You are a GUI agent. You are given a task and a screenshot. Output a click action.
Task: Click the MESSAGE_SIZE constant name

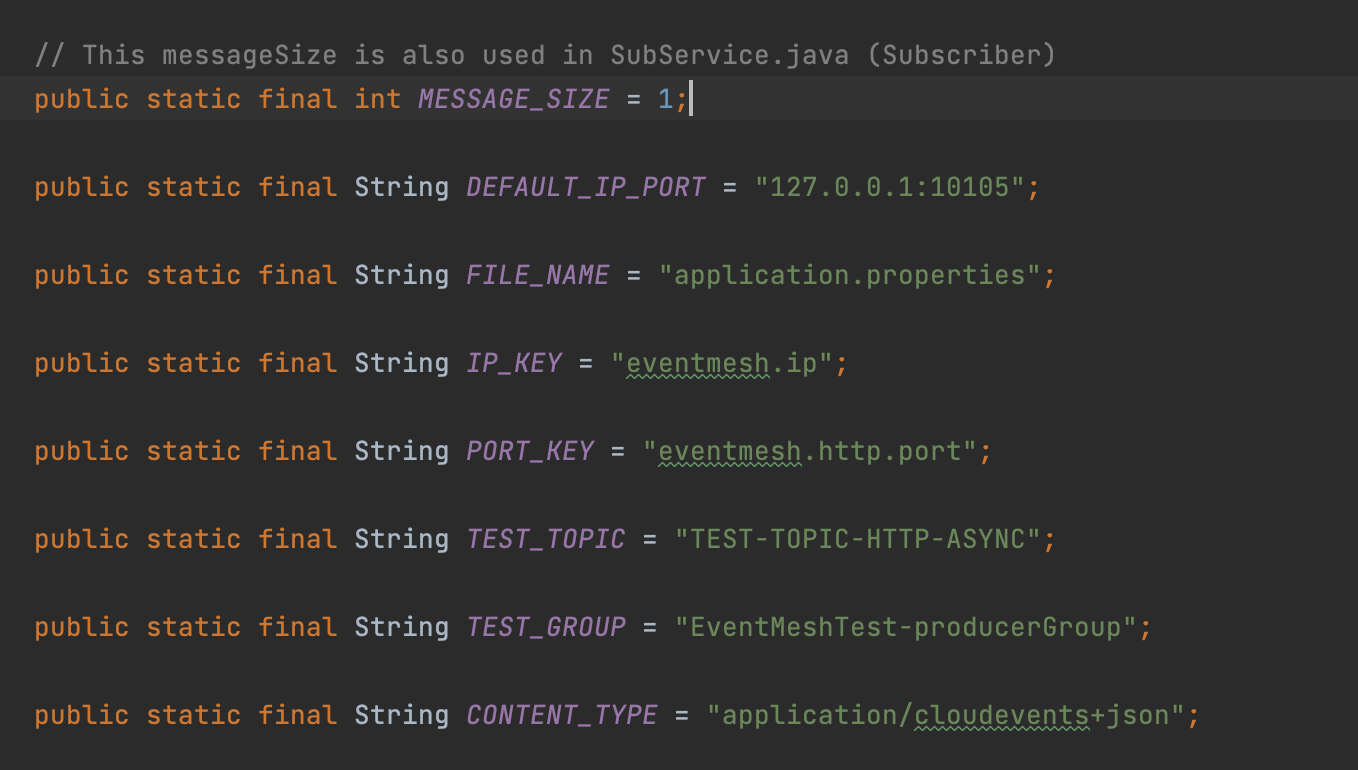click(x=513, y=99)
